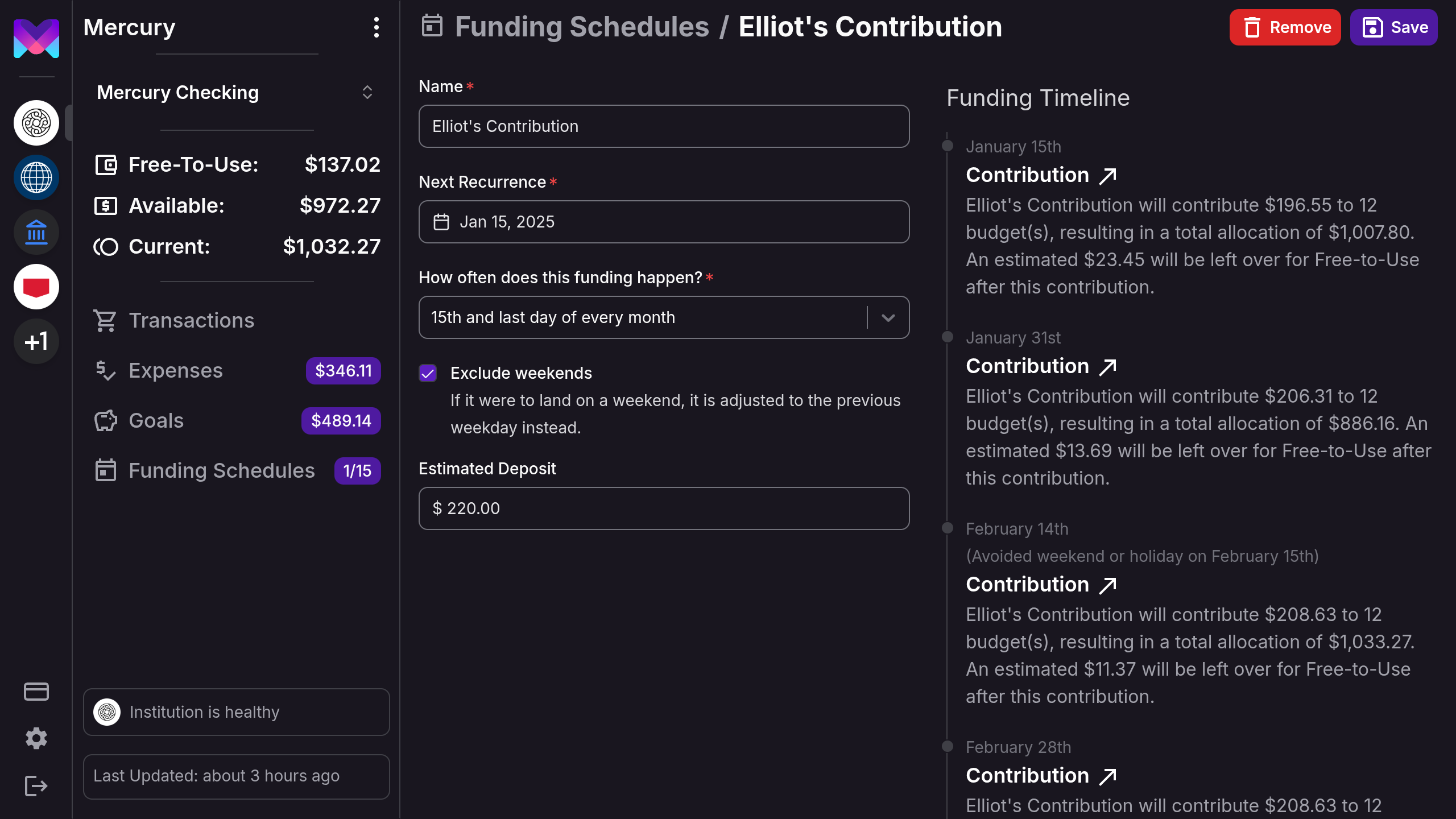Image resolution: width=1456 pixels, height=819 pixels.
Task: Click the Expenses icon in sidebar
Action: coord(105,370)
